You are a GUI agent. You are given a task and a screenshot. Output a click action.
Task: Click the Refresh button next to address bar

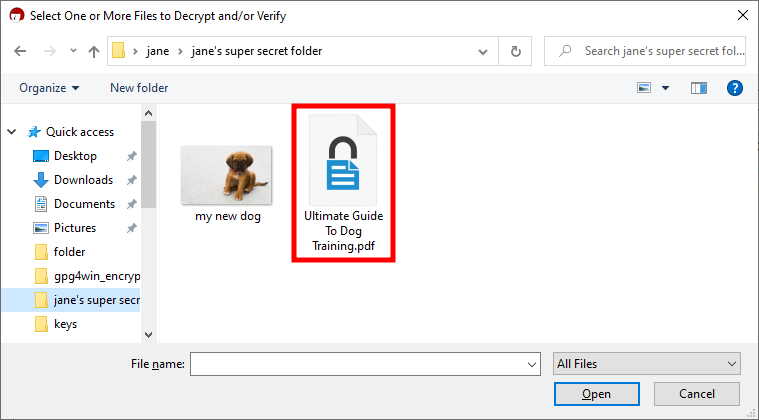tap(516, 51)
